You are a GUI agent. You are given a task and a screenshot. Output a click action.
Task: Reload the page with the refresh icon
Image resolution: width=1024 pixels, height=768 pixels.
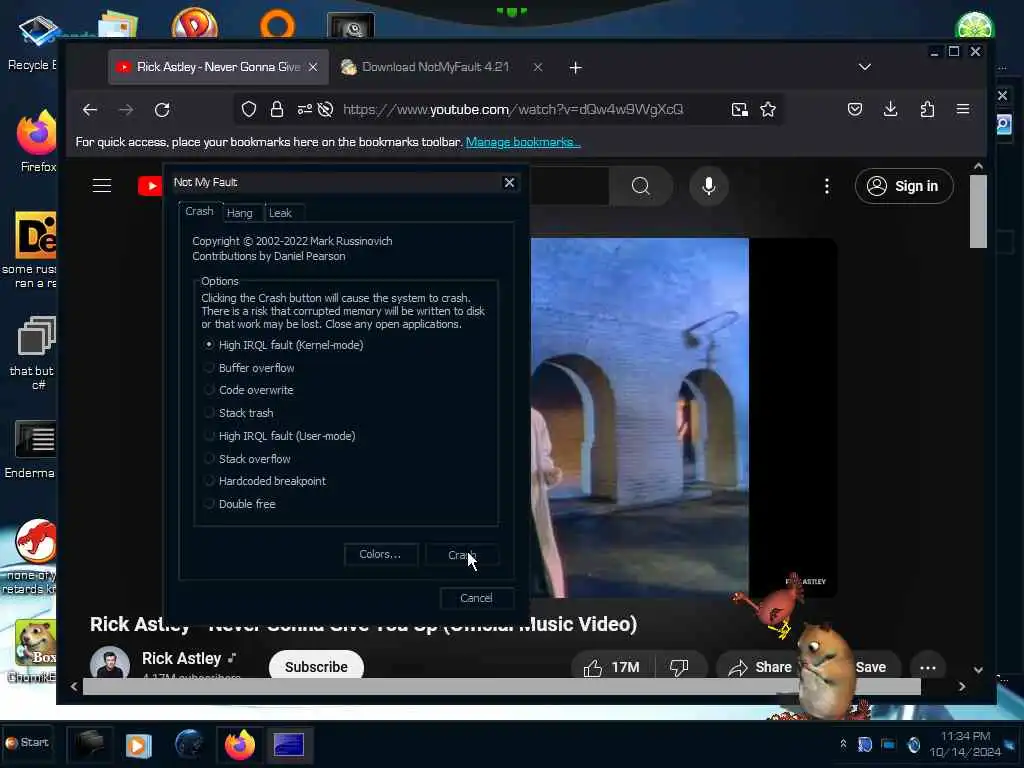click(162, 110)
